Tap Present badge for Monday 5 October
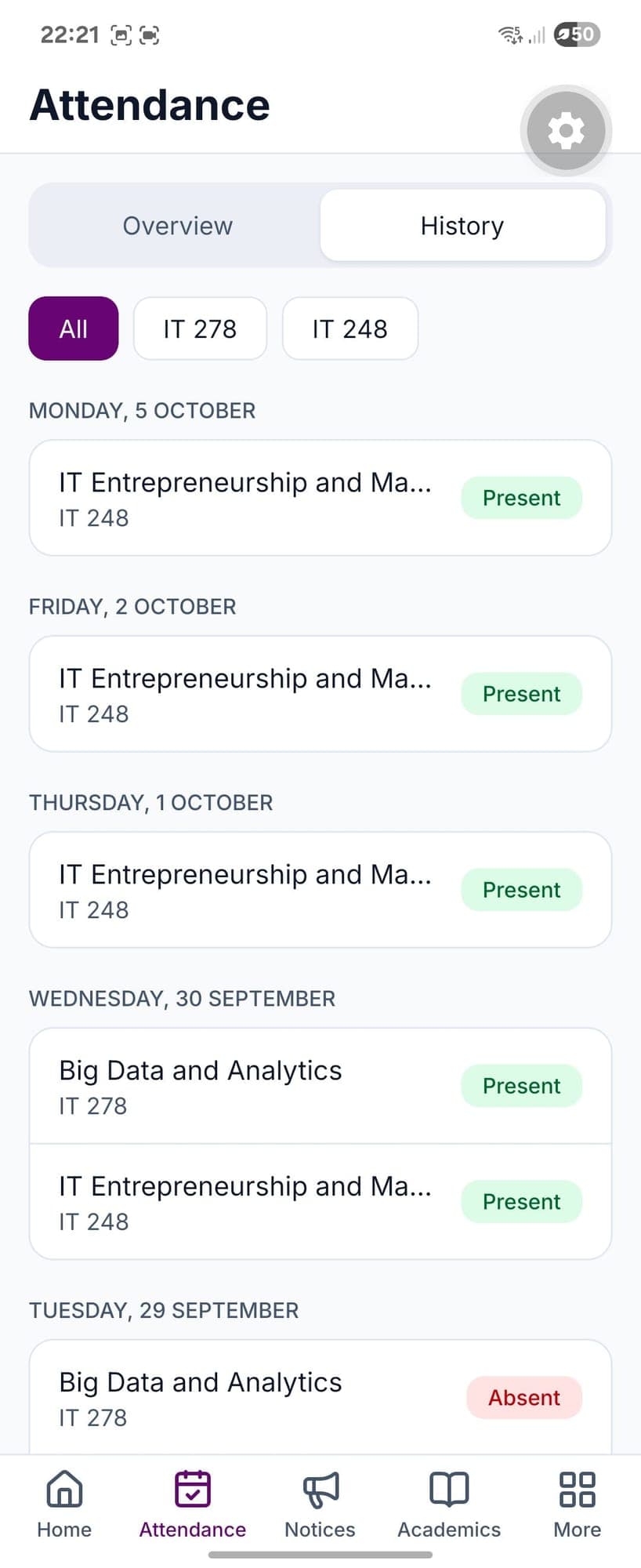This screenshot has width=641, height=1568. pos(521,498)
